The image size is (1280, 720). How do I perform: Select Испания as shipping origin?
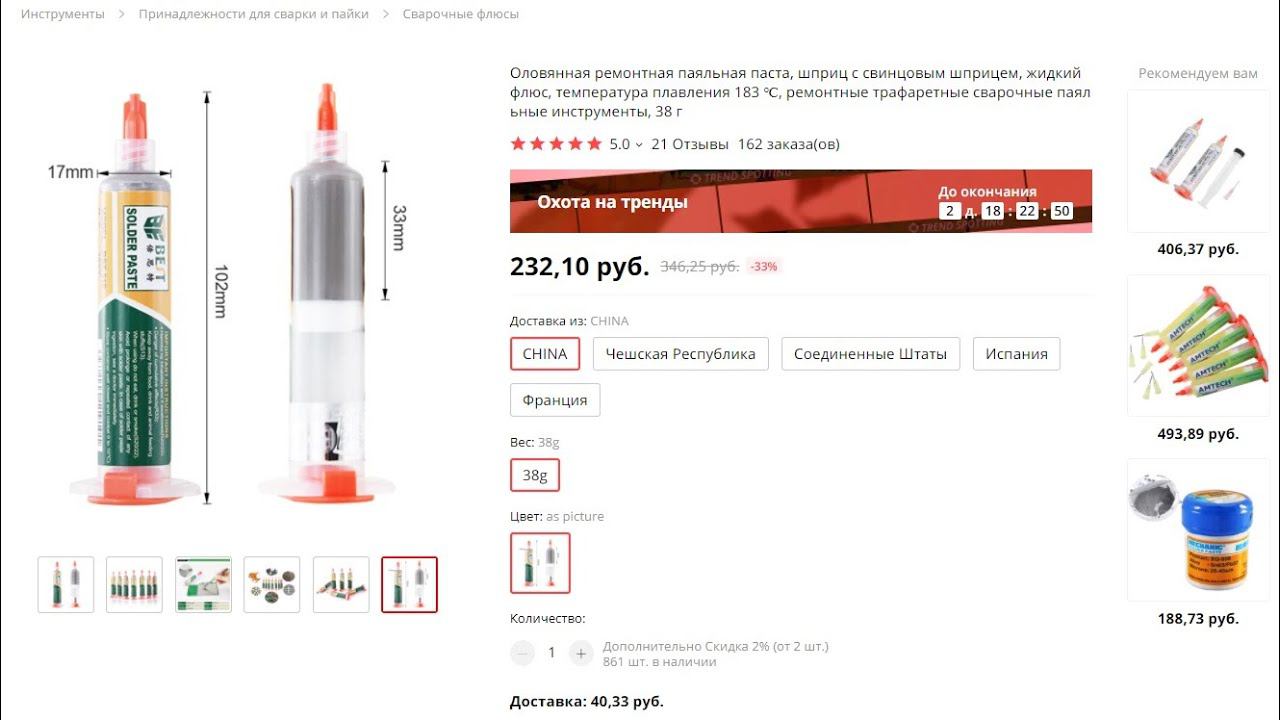click(x=1016, y=354)
